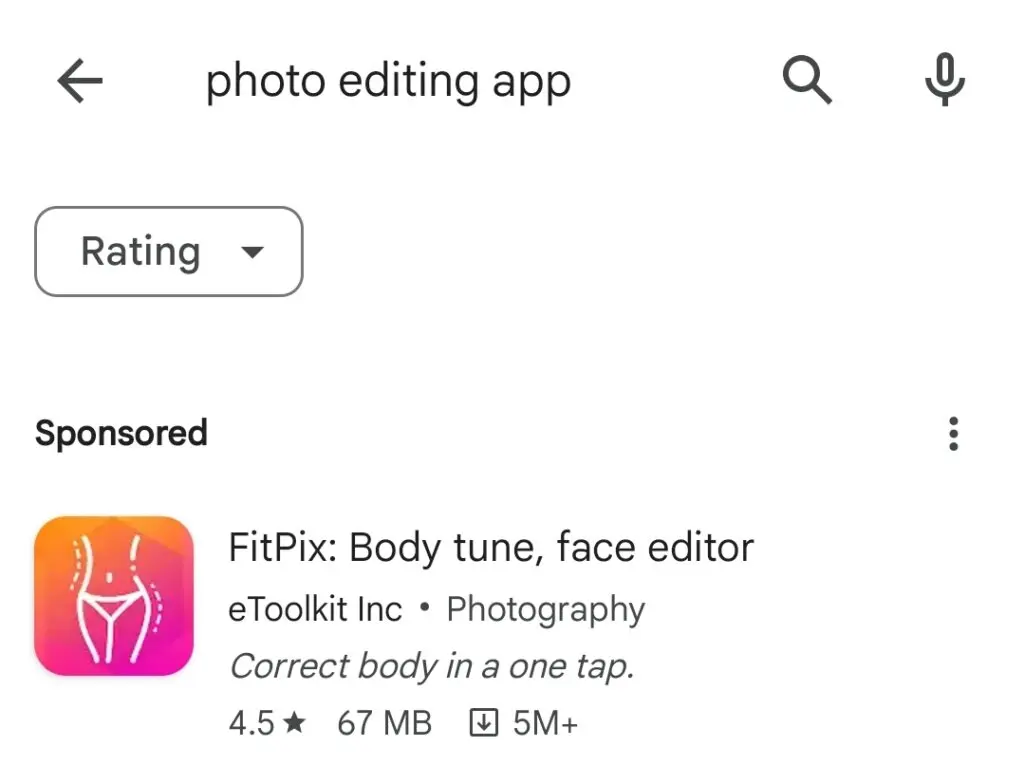The height and width of the screenshot is (784, 1024).
Task: Start voice search with the microphone
Action: pyautogui.click(x=944, y=80)
